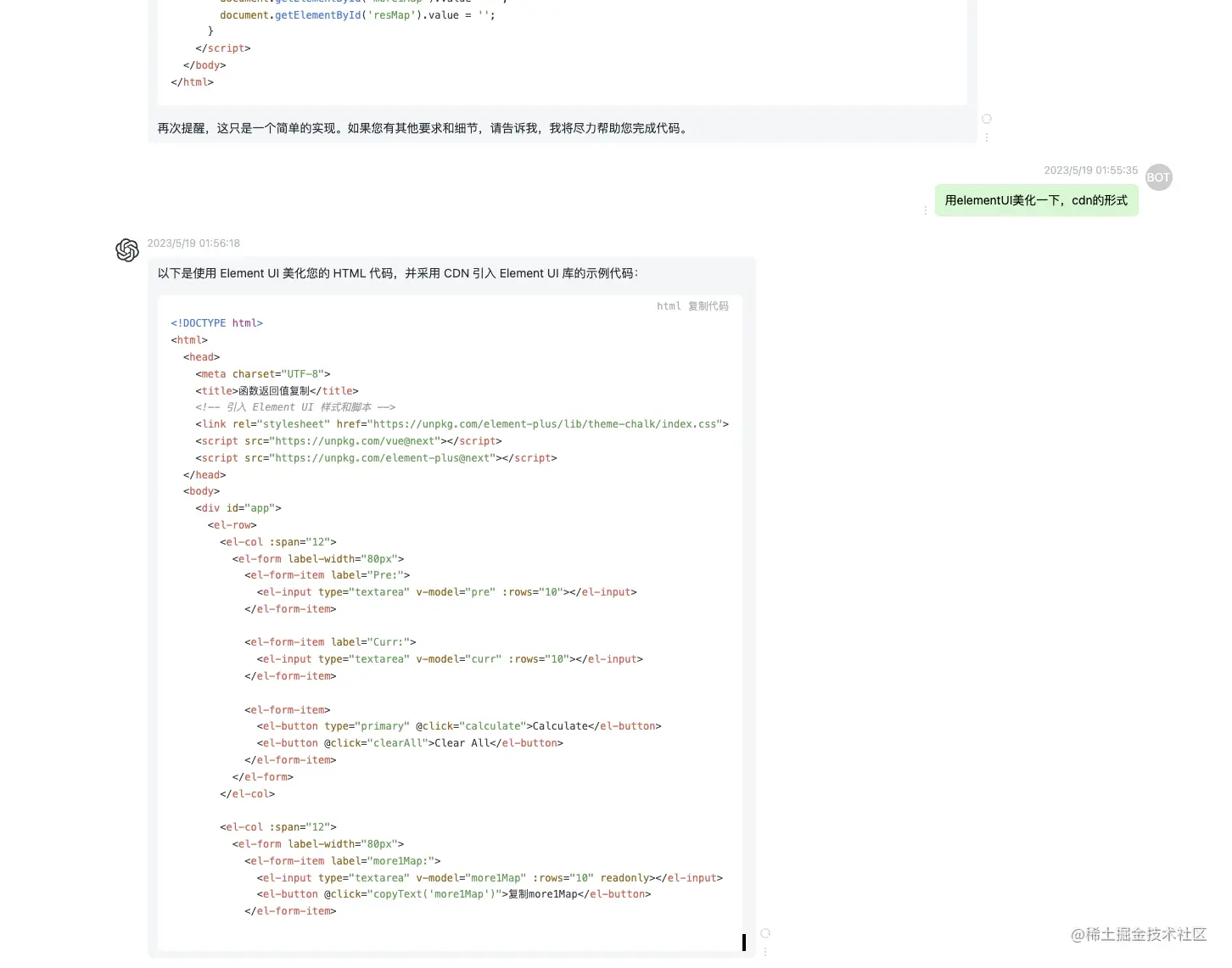This screenshot has width=1232, height=968.
Task: Click the intro line 以下是使用 Element UI 美化您的 HTML 代码
Action: click(x=397, y=273)
